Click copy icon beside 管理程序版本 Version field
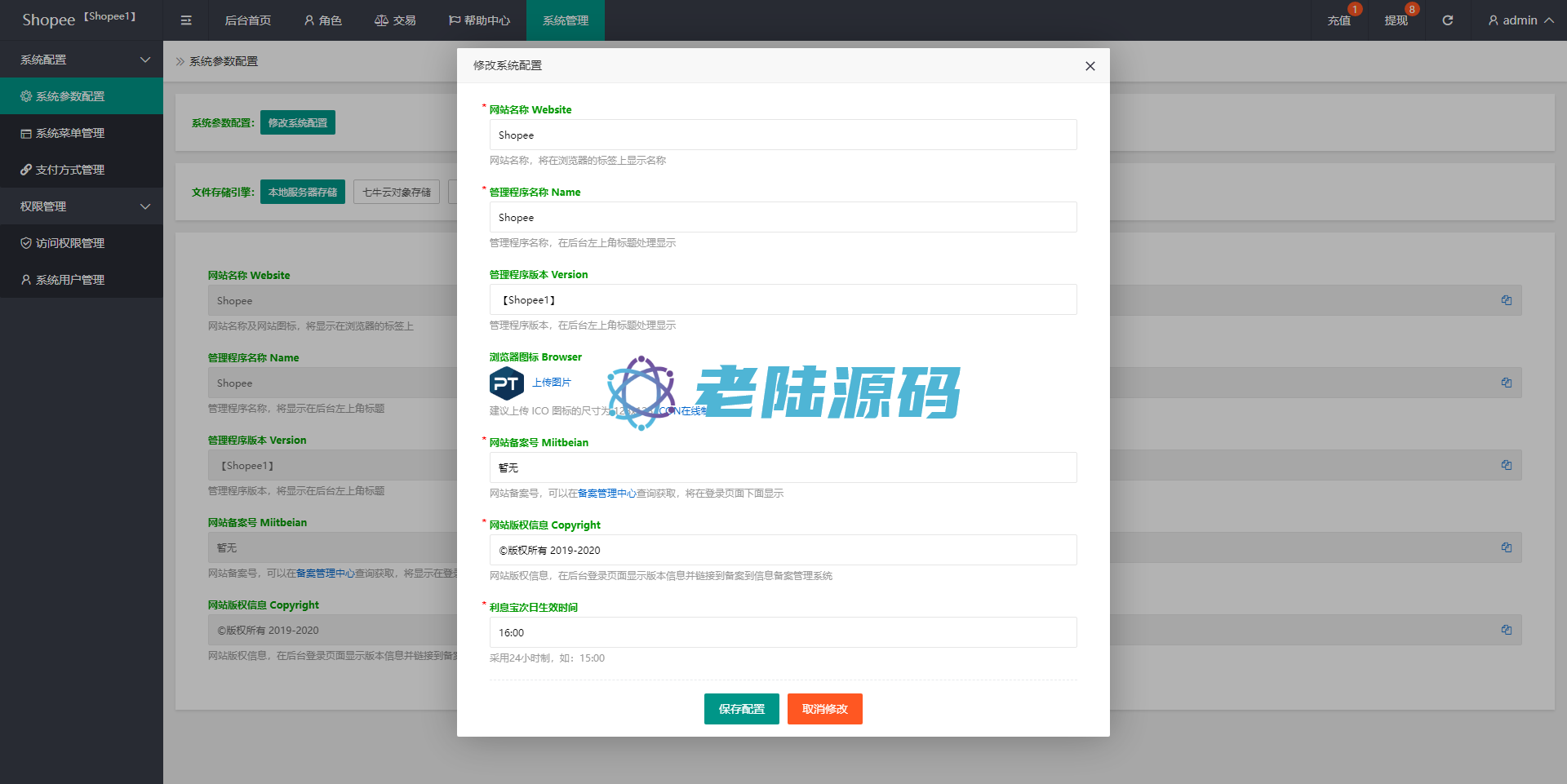1567x784 pixels. (x=1507, y=465)
